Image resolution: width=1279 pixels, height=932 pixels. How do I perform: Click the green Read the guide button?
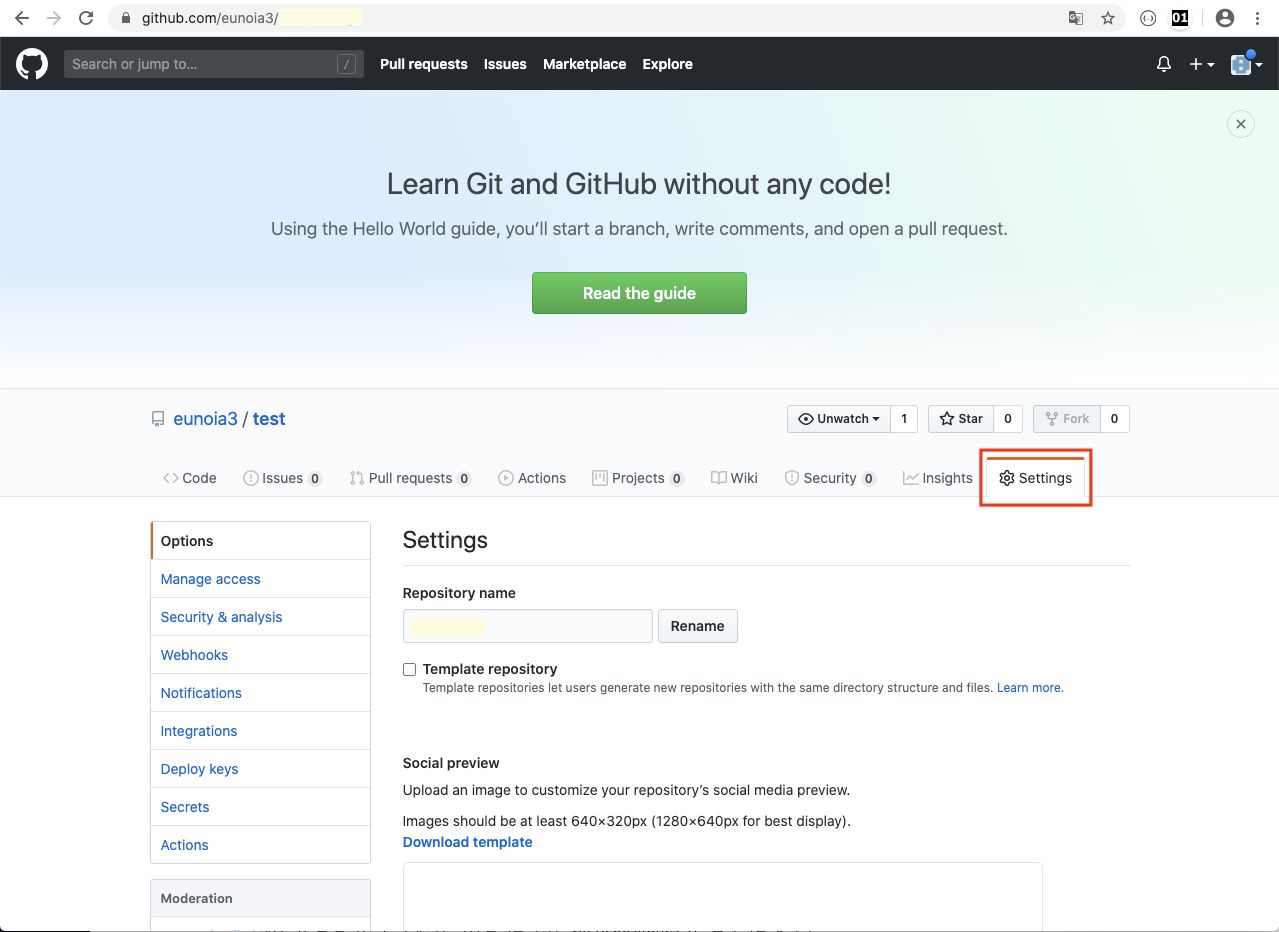639,293
